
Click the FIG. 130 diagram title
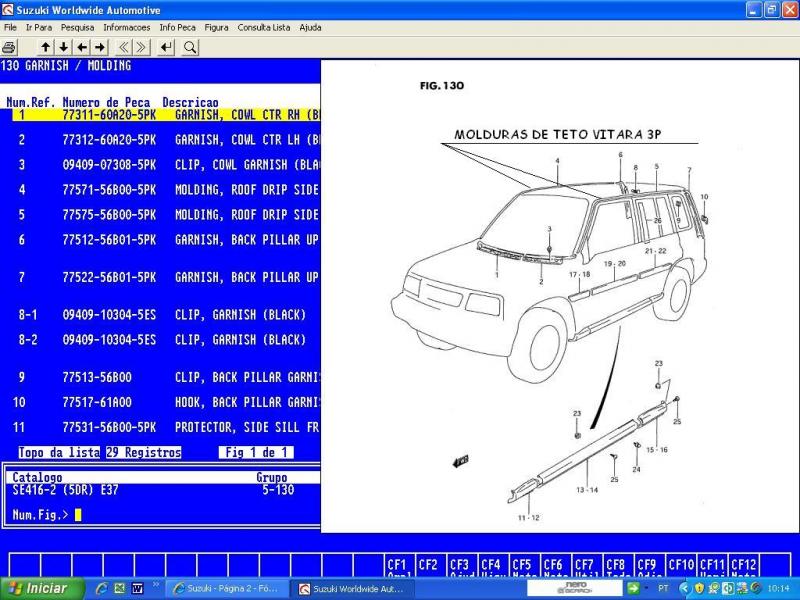point(442,86)
